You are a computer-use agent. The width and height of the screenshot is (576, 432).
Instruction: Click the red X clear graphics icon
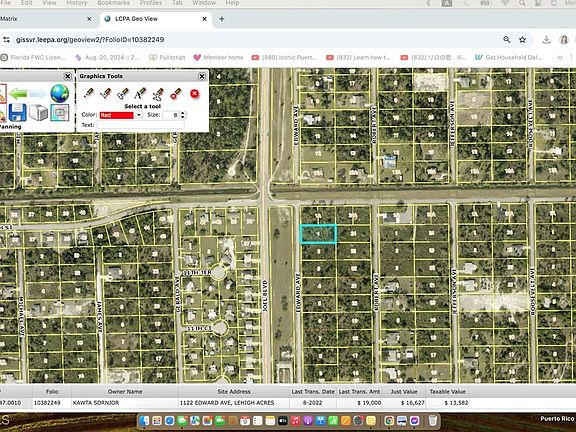(x=195, y=94)
